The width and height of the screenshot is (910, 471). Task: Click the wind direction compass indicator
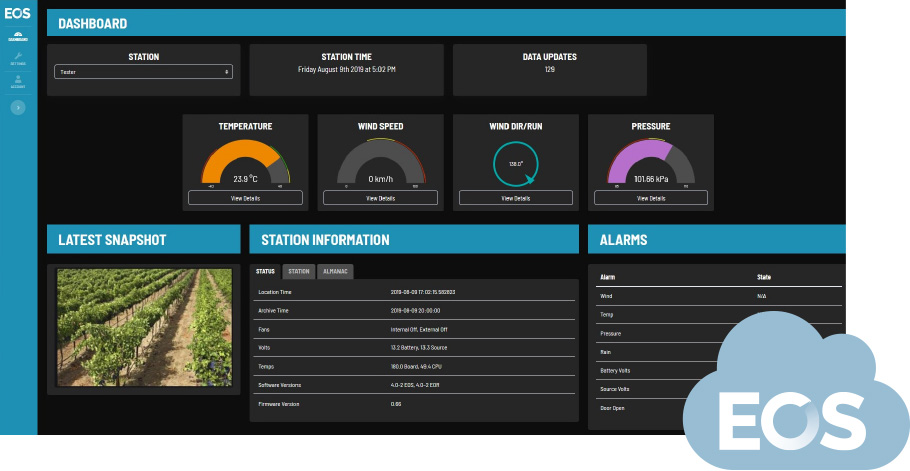coord(516,162)
